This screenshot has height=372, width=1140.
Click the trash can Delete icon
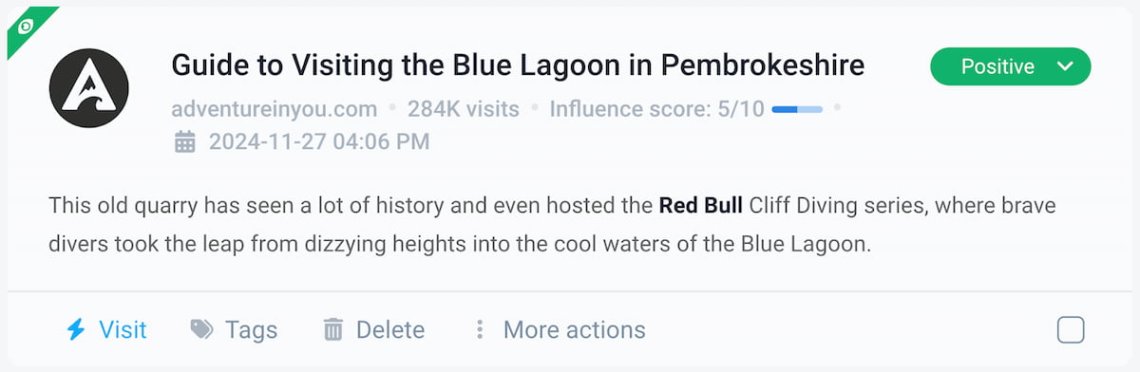pos(332,330)
